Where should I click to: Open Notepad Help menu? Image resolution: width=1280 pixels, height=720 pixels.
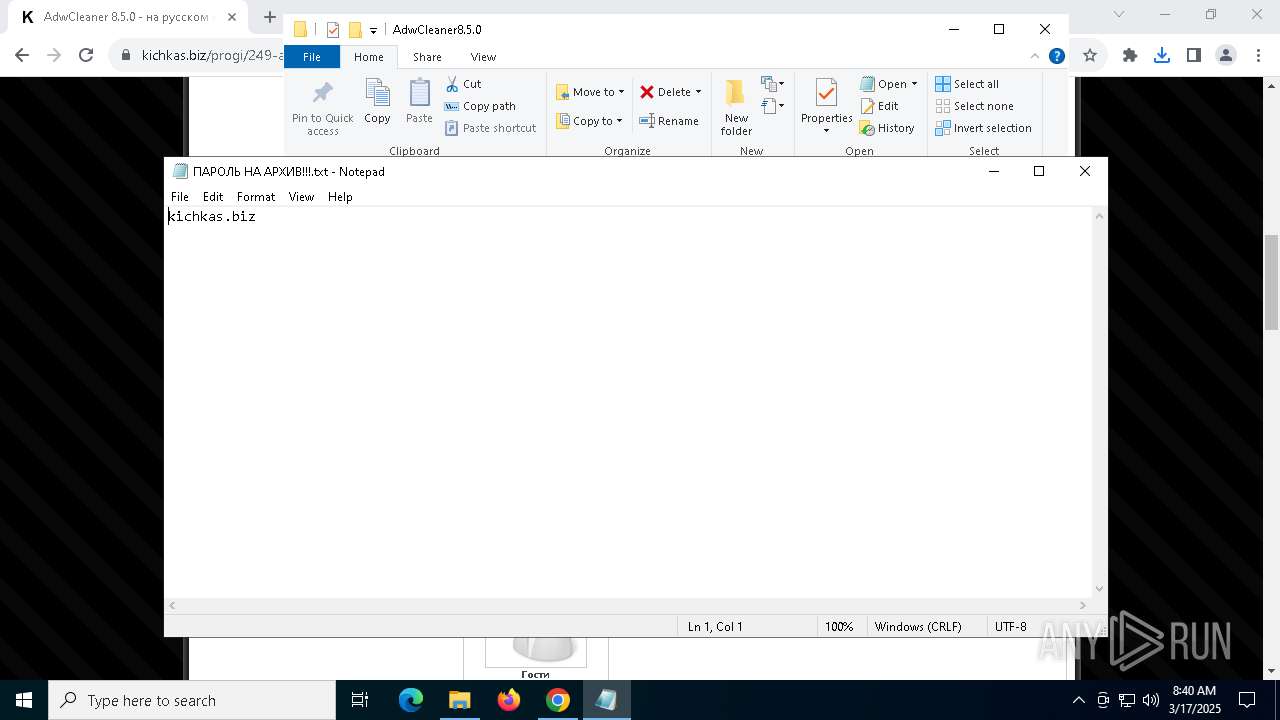point(340,197)
